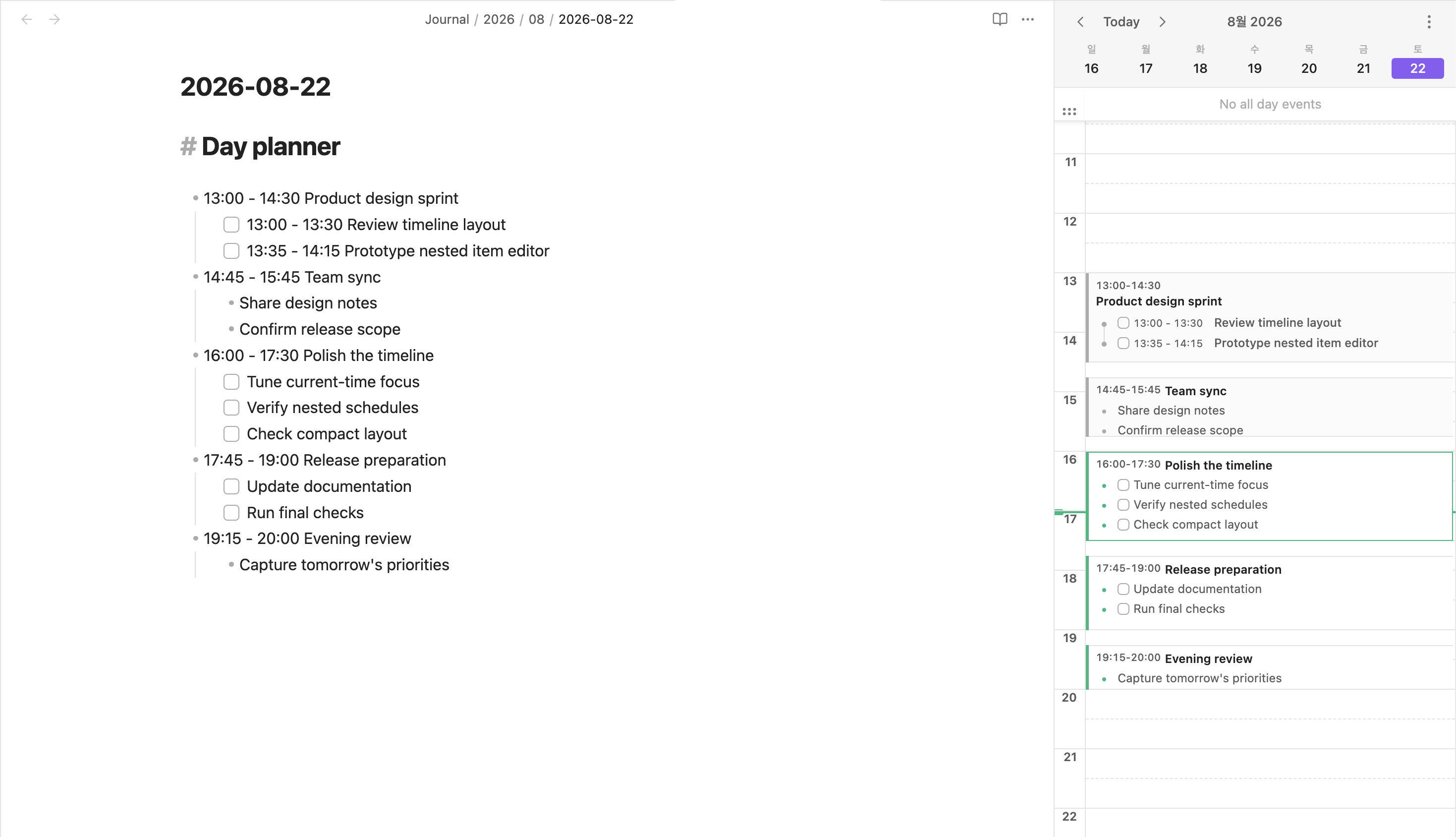Collapse the Team sync bullet in note

(195, 277)
